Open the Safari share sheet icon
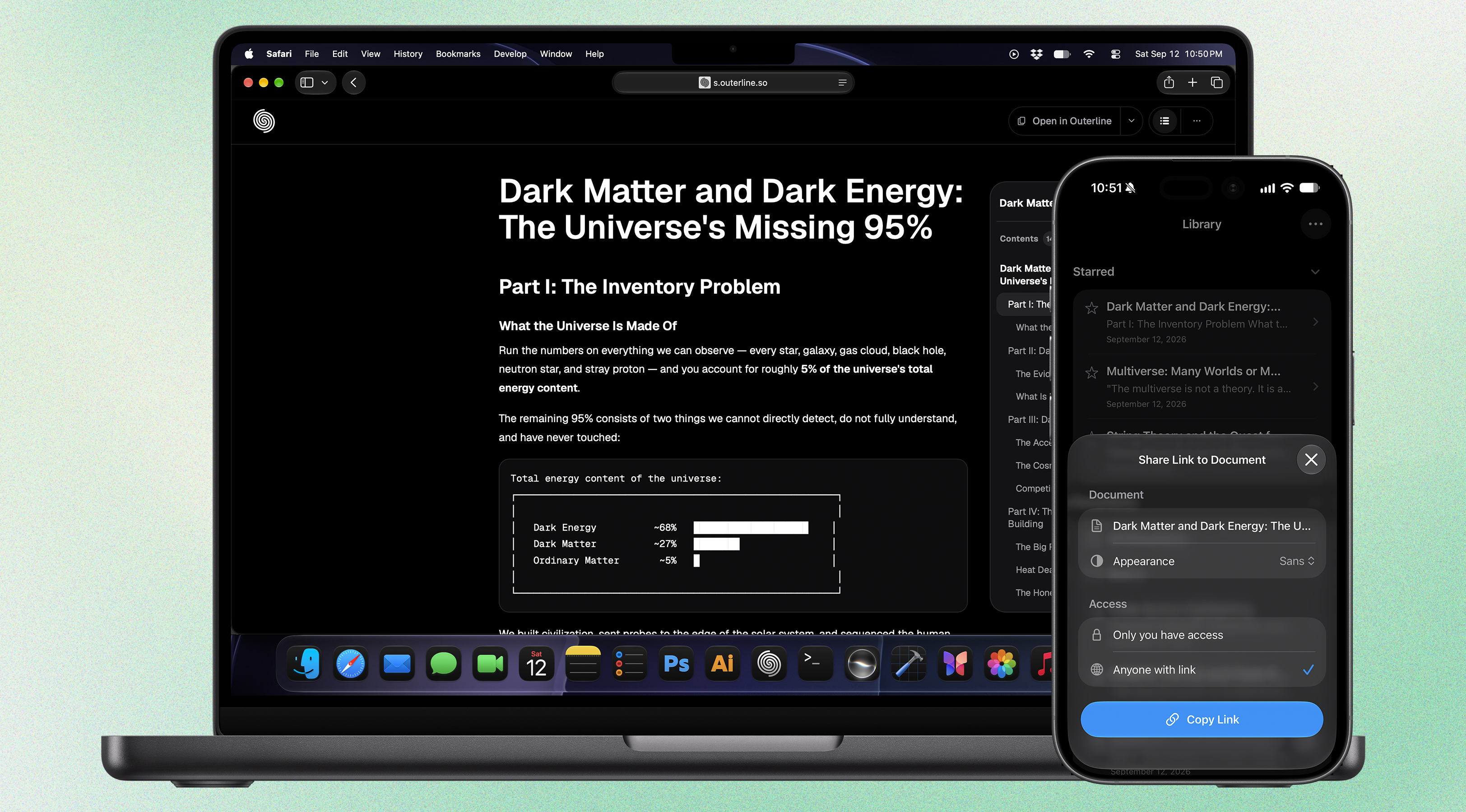The image size is (1466, 812). 1169,83
